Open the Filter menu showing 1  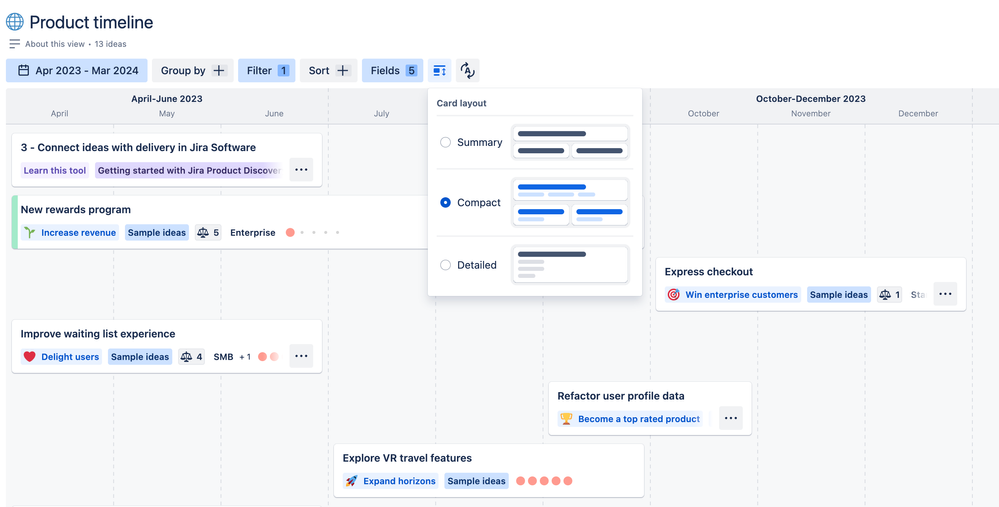point(267,71)
